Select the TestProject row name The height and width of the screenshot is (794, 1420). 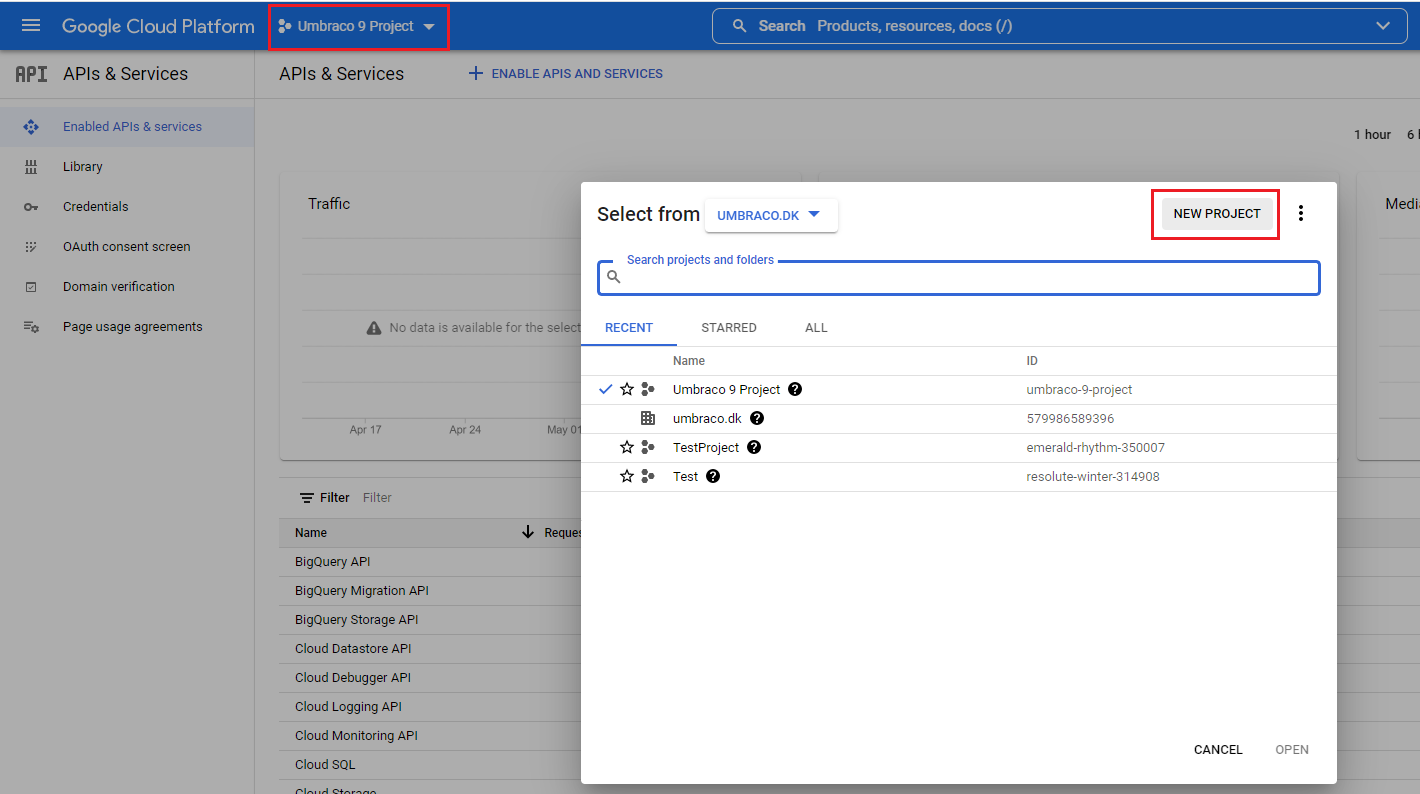pos(706,447)
